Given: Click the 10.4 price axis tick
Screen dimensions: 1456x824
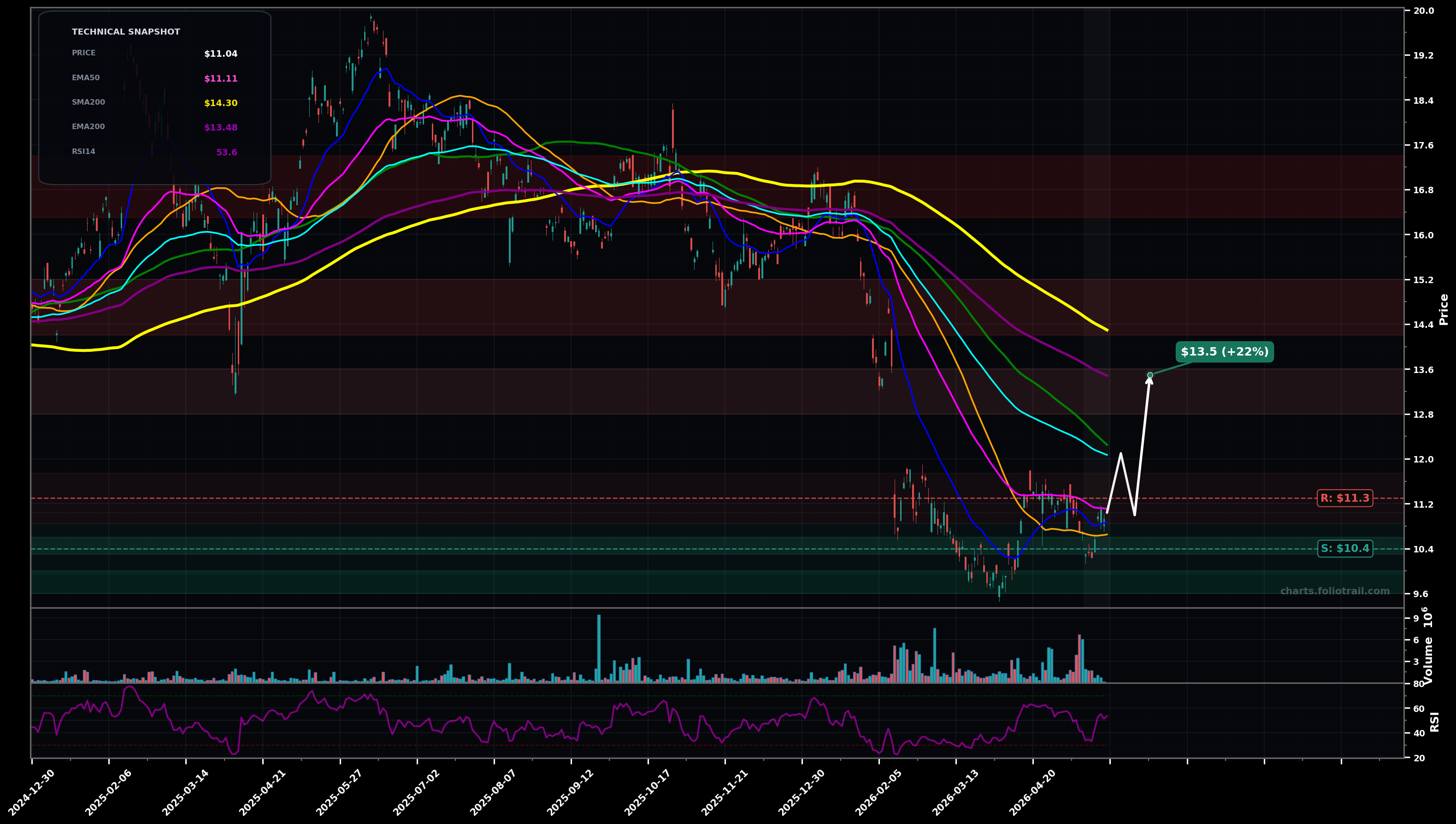Looking at the screenshot, I should coord(1424,550).
